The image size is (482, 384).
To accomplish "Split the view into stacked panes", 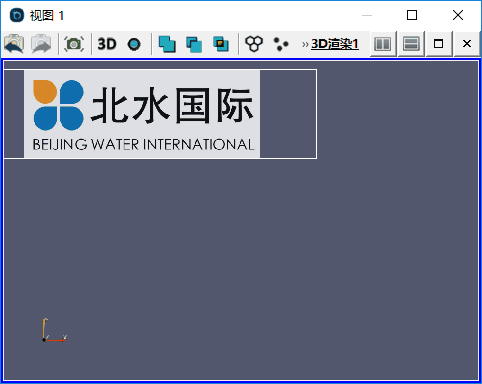I will coord(411,44).
